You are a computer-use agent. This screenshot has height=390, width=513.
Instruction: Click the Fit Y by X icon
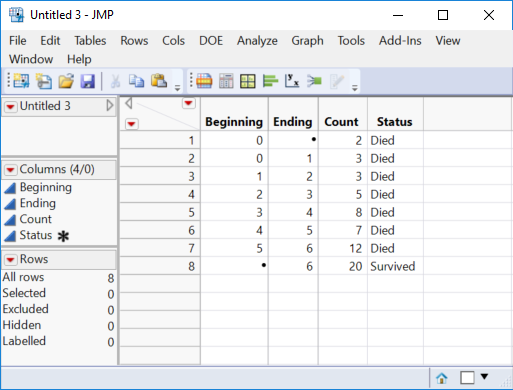click(x=292, y=81)
